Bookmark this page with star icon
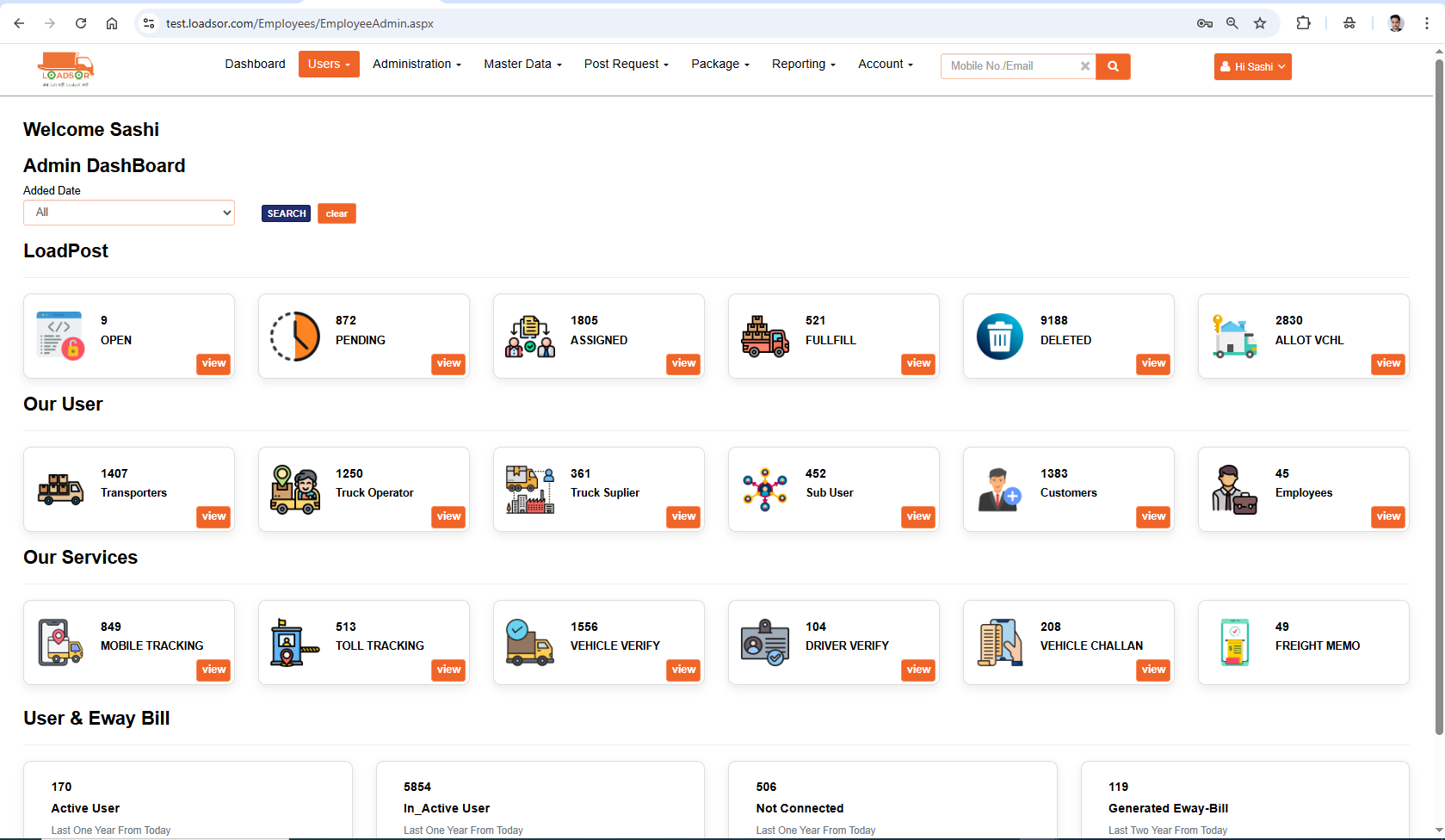This screenshot has width=1445, height=840. coord(1260,23)
